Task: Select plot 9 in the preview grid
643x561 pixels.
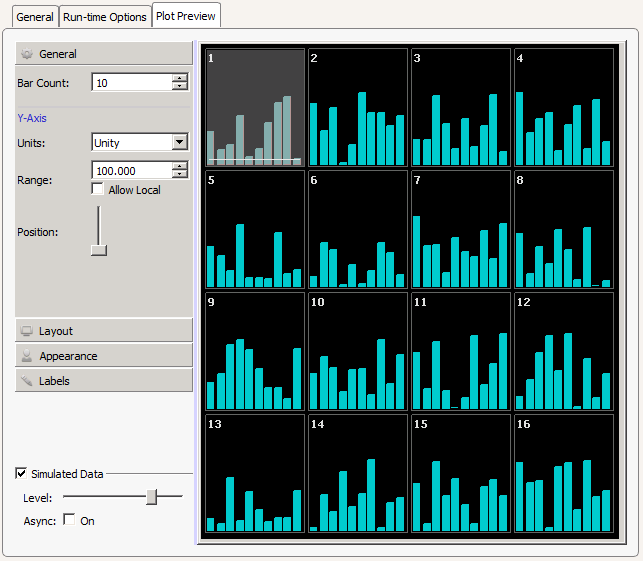Action: click(x=255, y=351)
